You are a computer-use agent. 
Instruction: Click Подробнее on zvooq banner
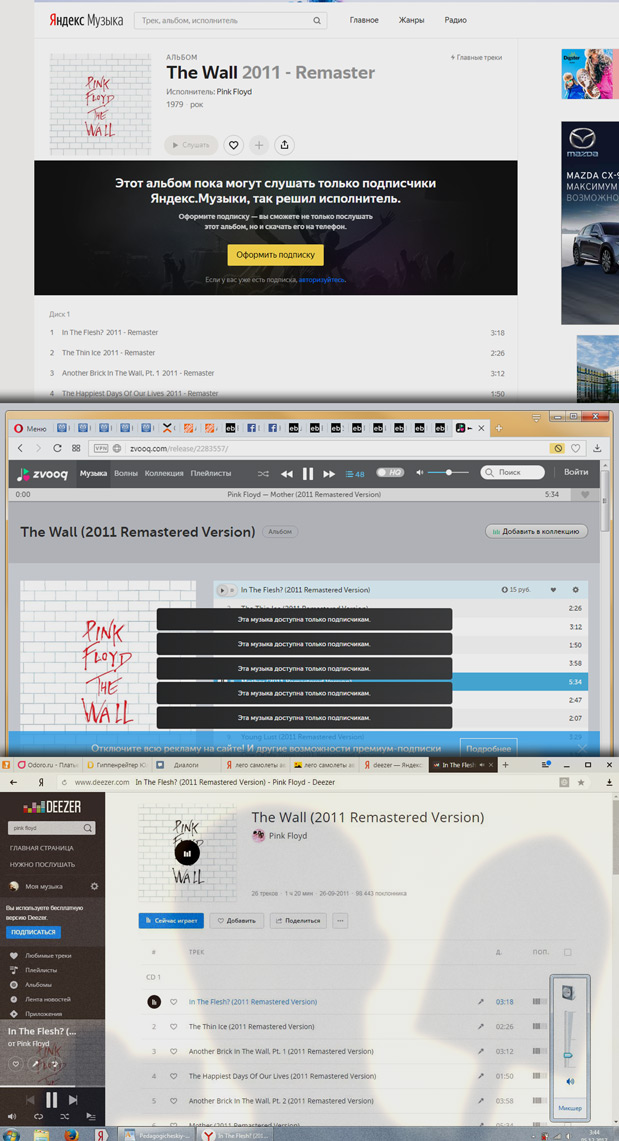pos(489,748)
